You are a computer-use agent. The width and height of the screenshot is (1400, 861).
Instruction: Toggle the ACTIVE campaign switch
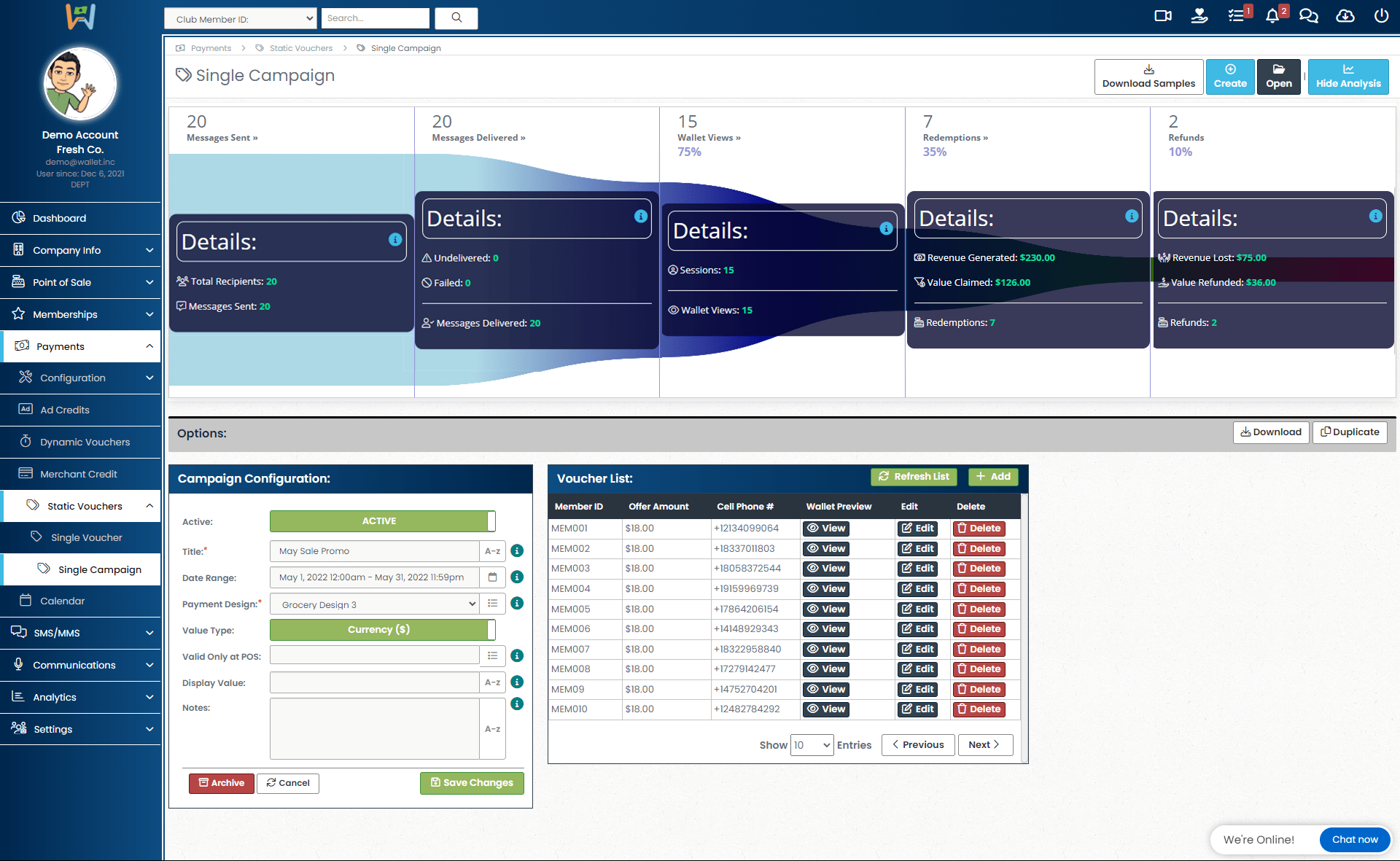point(382,521)
